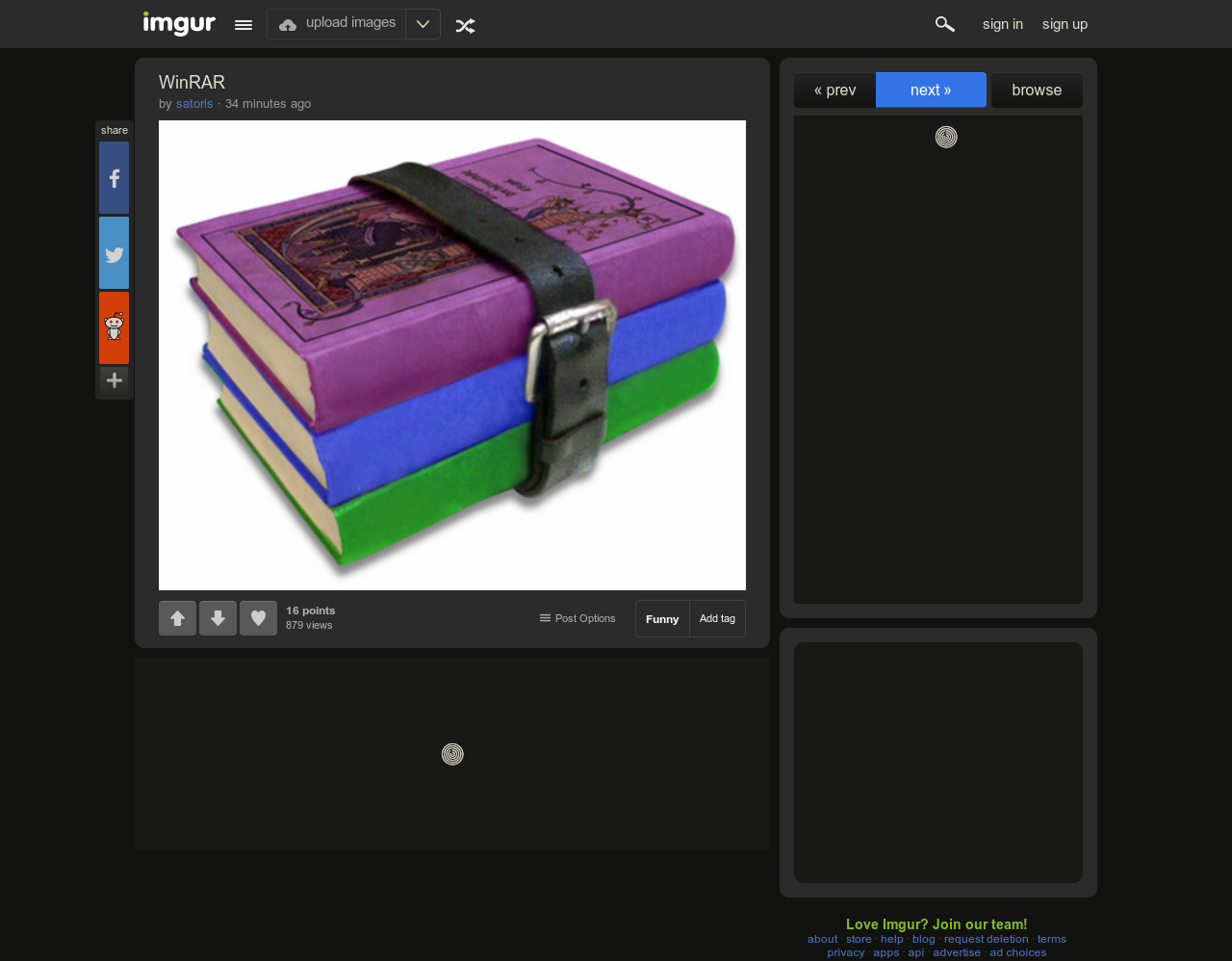Open the help footer link

point(892,939)
